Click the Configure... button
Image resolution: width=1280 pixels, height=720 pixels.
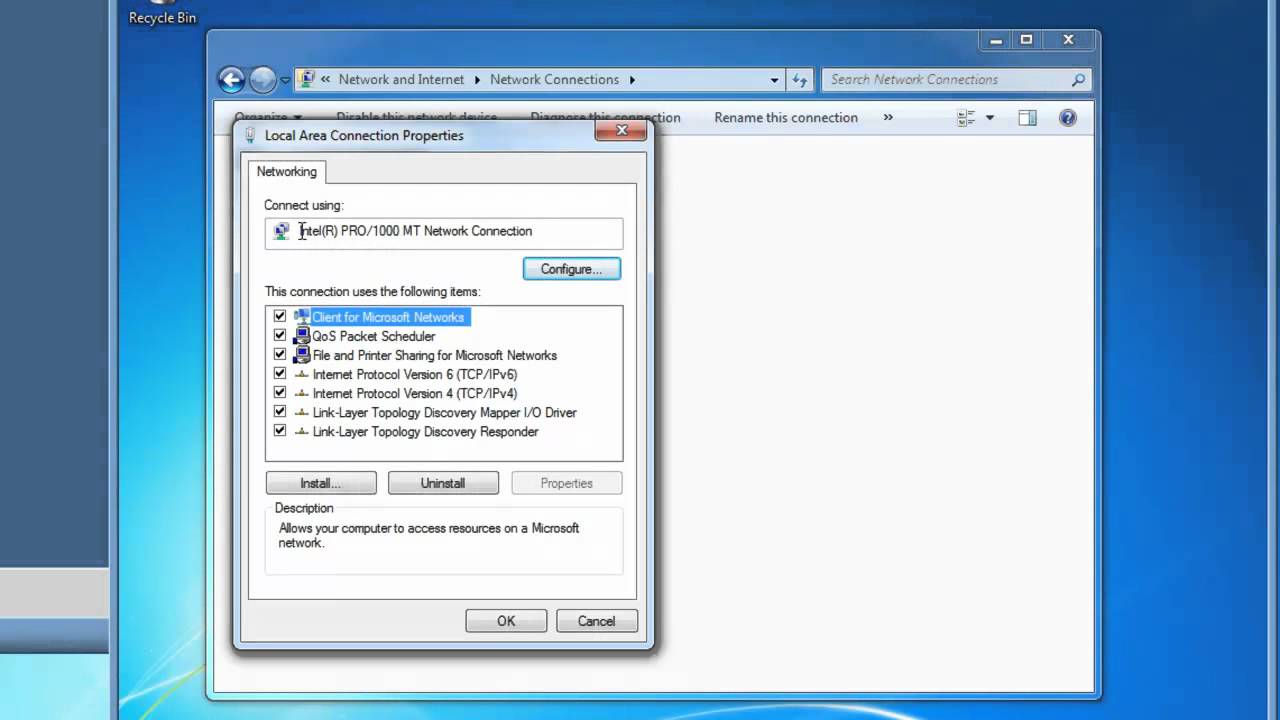coord(571,269)
